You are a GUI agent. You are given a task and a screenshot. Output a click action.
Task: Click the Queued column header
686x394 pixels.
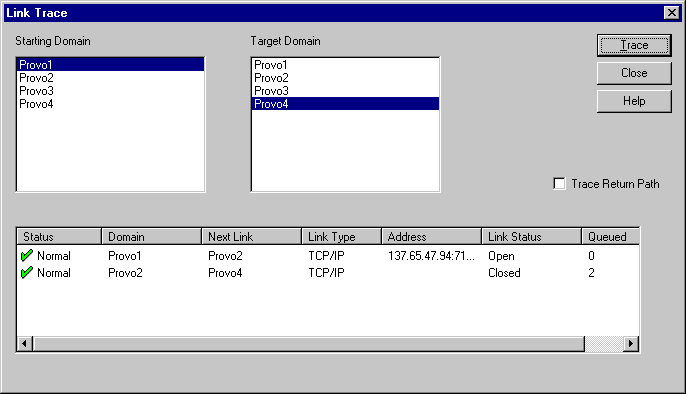click(611, 237)
